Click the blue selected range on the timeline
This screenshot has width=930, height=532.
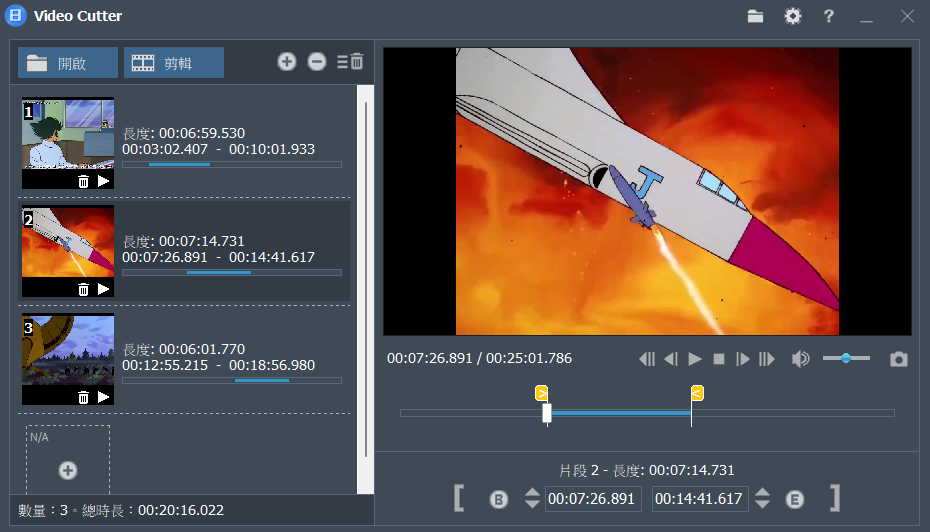point(621,413)
